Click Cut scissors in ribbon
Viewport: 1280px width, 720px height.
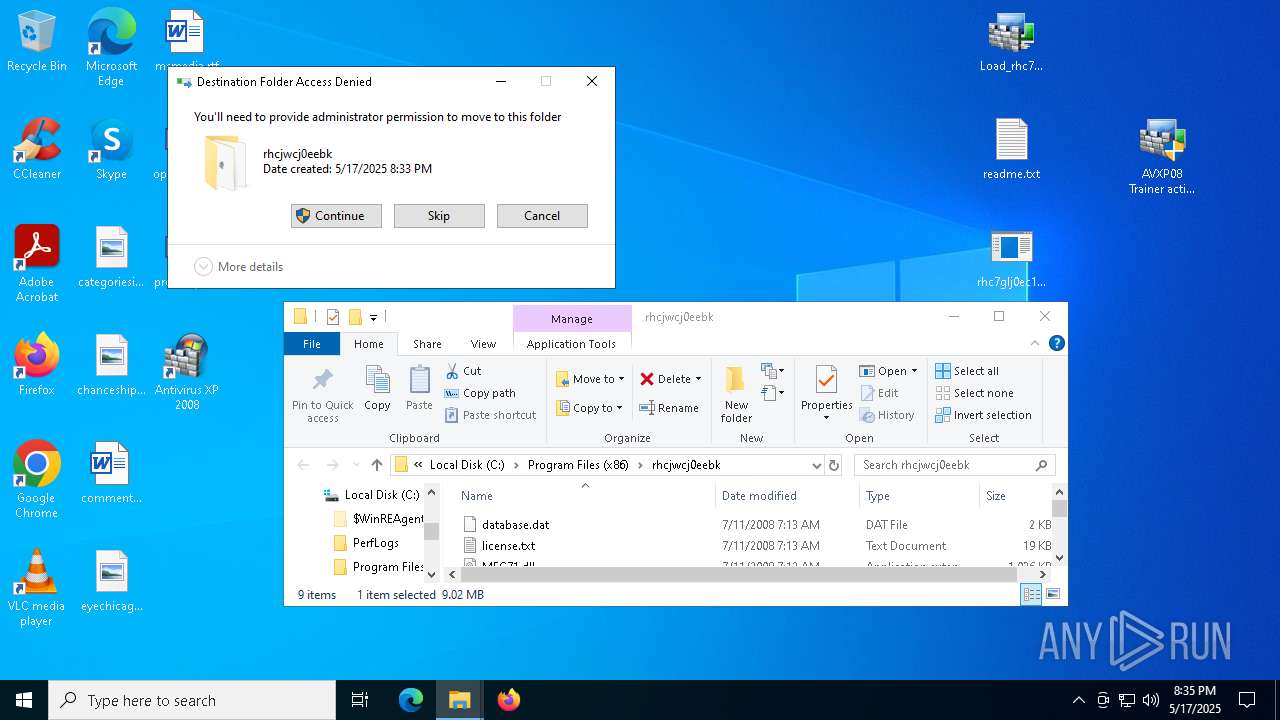click(452, 371)
